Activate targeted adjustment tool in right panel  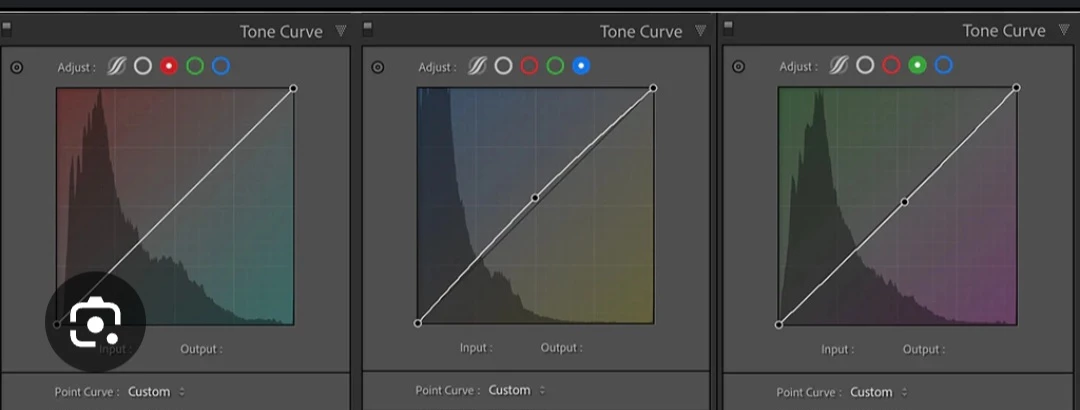point(738,67)
